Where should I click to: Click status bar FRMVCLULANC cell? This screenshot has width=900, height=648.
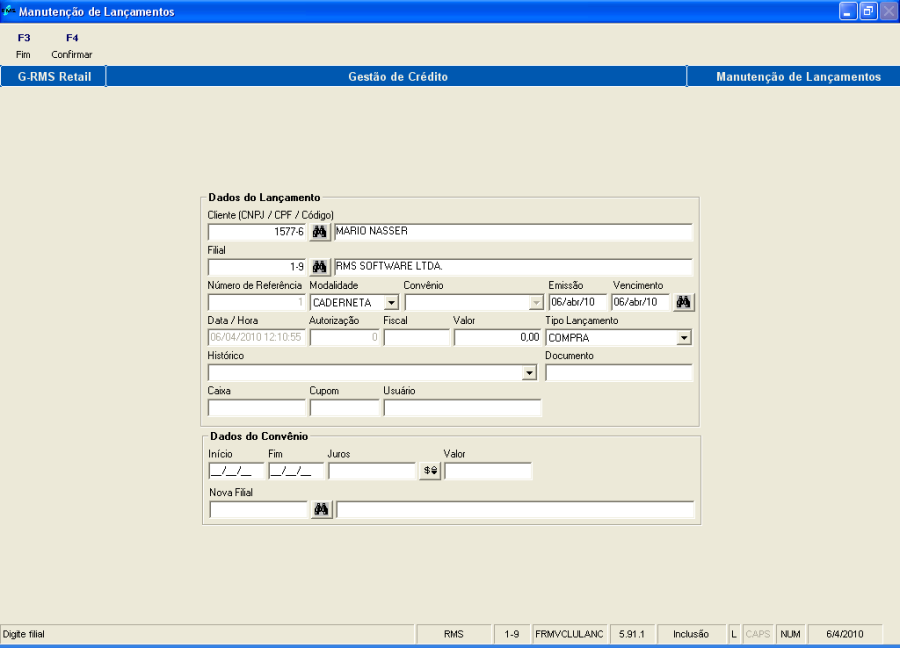tap(569, 634)
